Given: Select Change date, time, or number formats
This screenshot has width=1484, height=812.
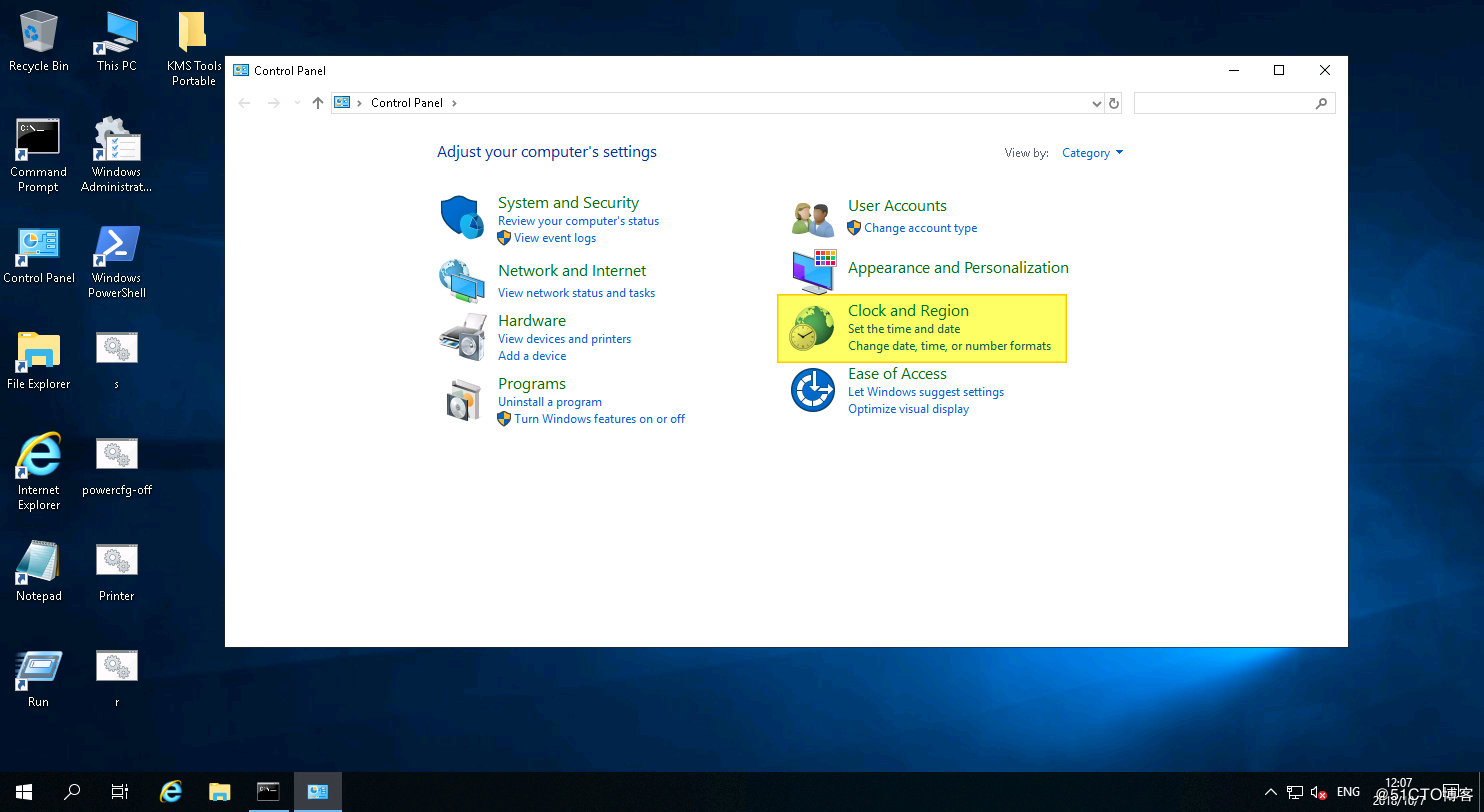Looking at the screenshot, I should click(949, 346).
